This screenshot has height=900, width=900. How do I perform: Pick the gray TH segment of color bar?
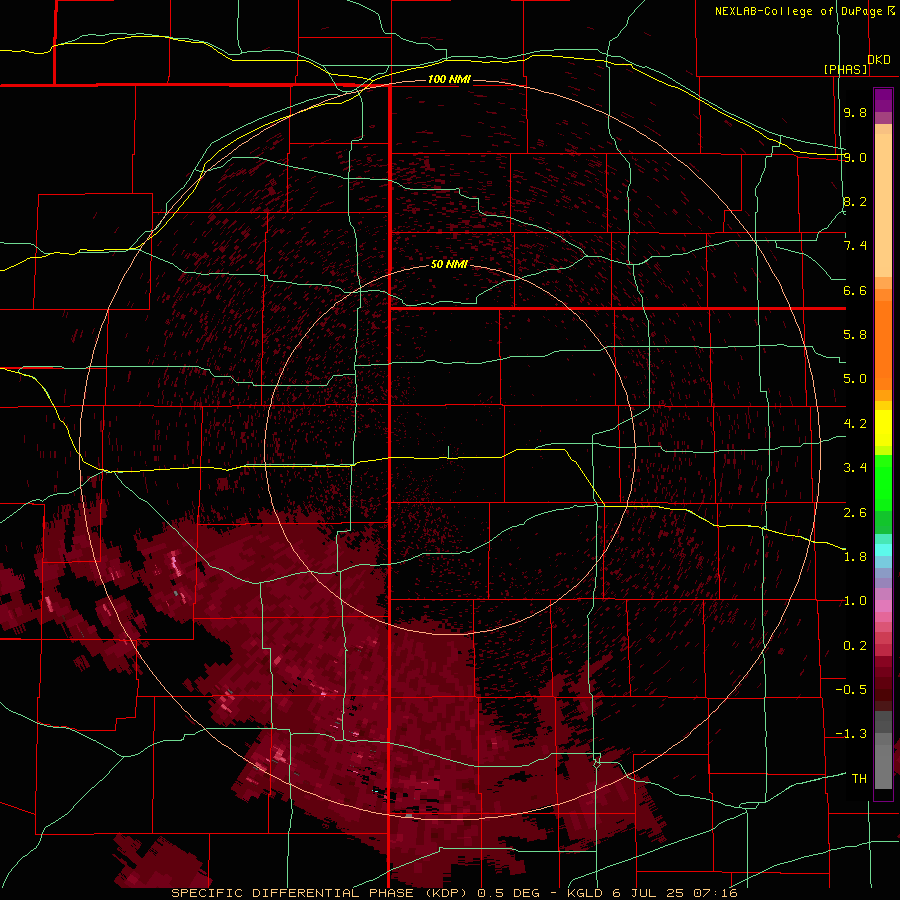pos(883,761)
